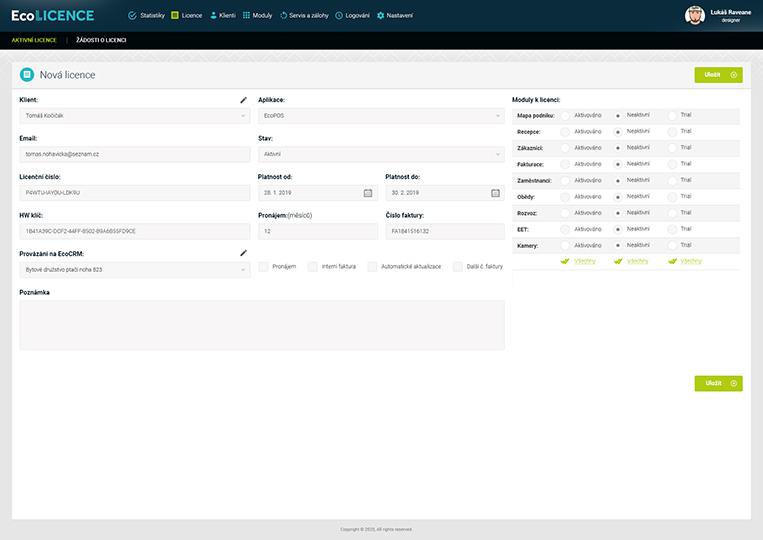Enable the Pronájem checkbox
The height and width of the screenshot is (540, 763).
(x=263, y=267)
